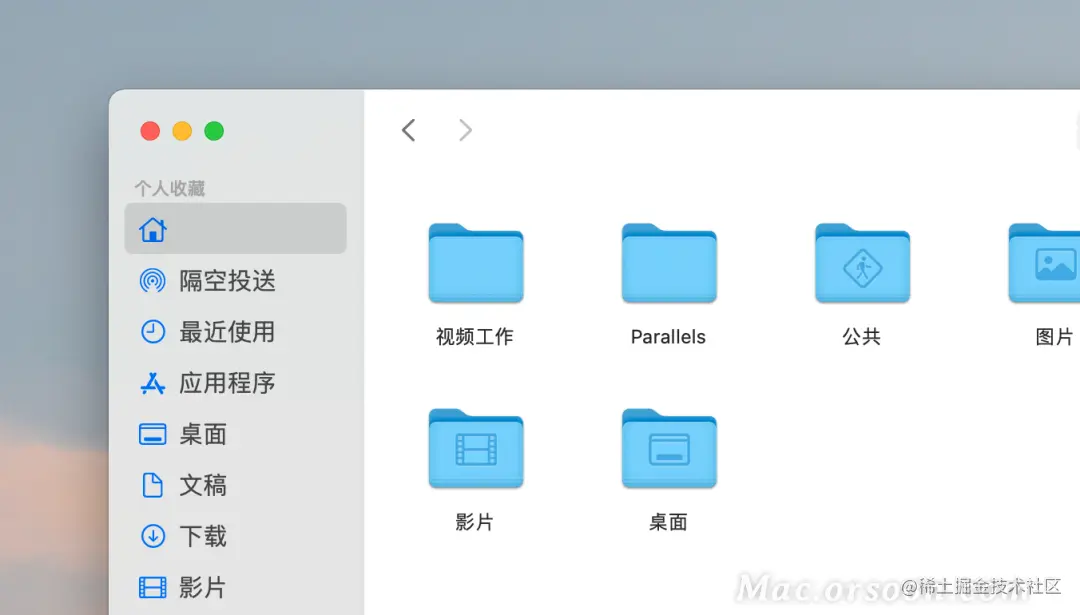1080x615 pixels.
Task: Click the green full-screen window button
Action: coord(214,131)
